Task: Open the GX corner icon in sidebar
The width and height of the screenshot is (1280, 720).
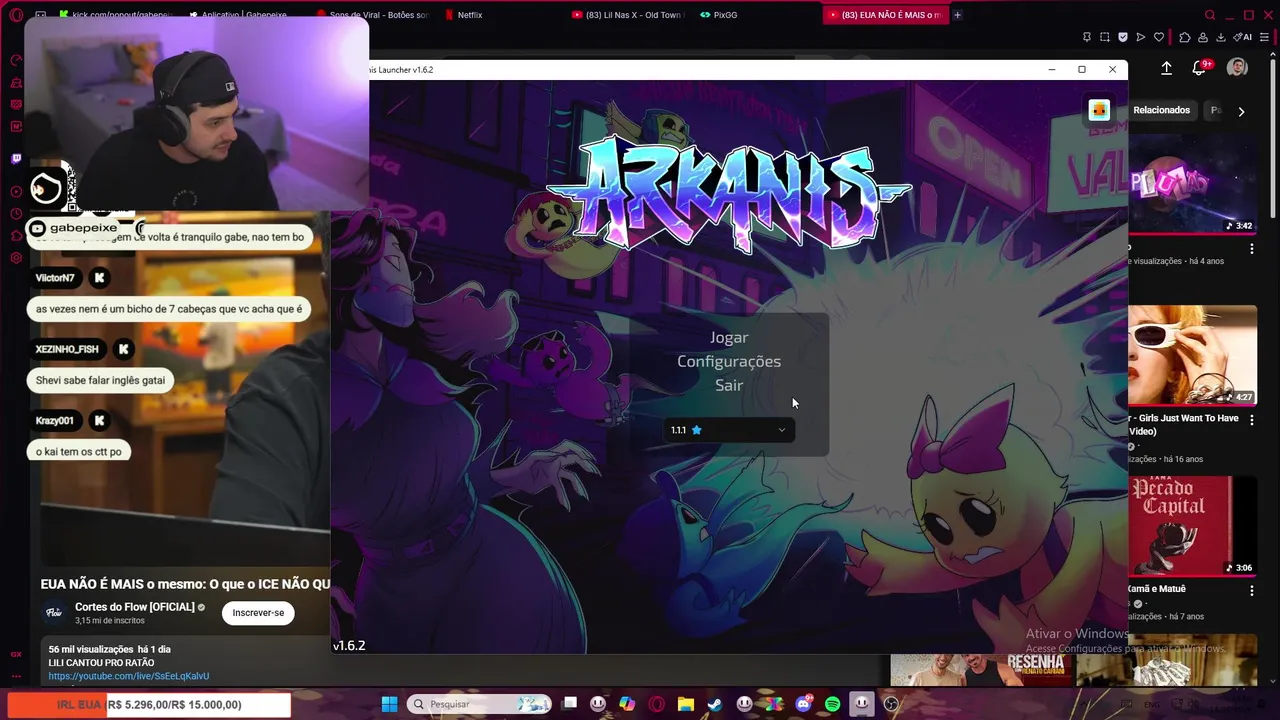Action: [x=16, y=653]
